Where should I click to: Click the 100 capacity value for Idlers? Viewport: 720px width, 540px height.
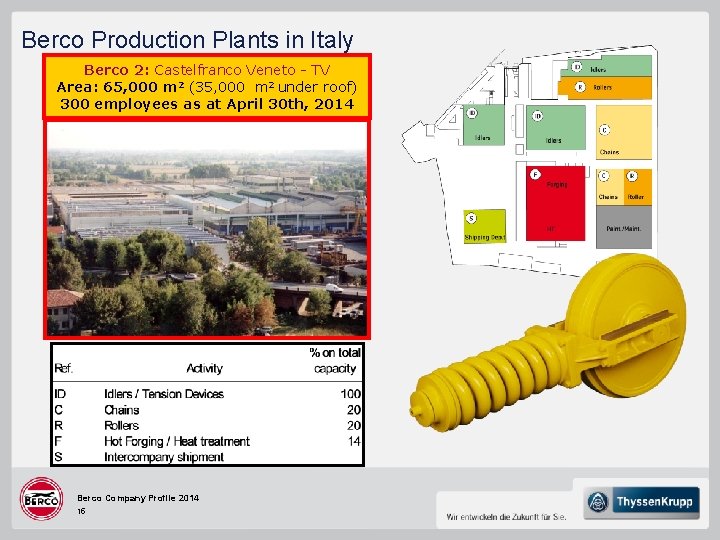tap(351, 394)
